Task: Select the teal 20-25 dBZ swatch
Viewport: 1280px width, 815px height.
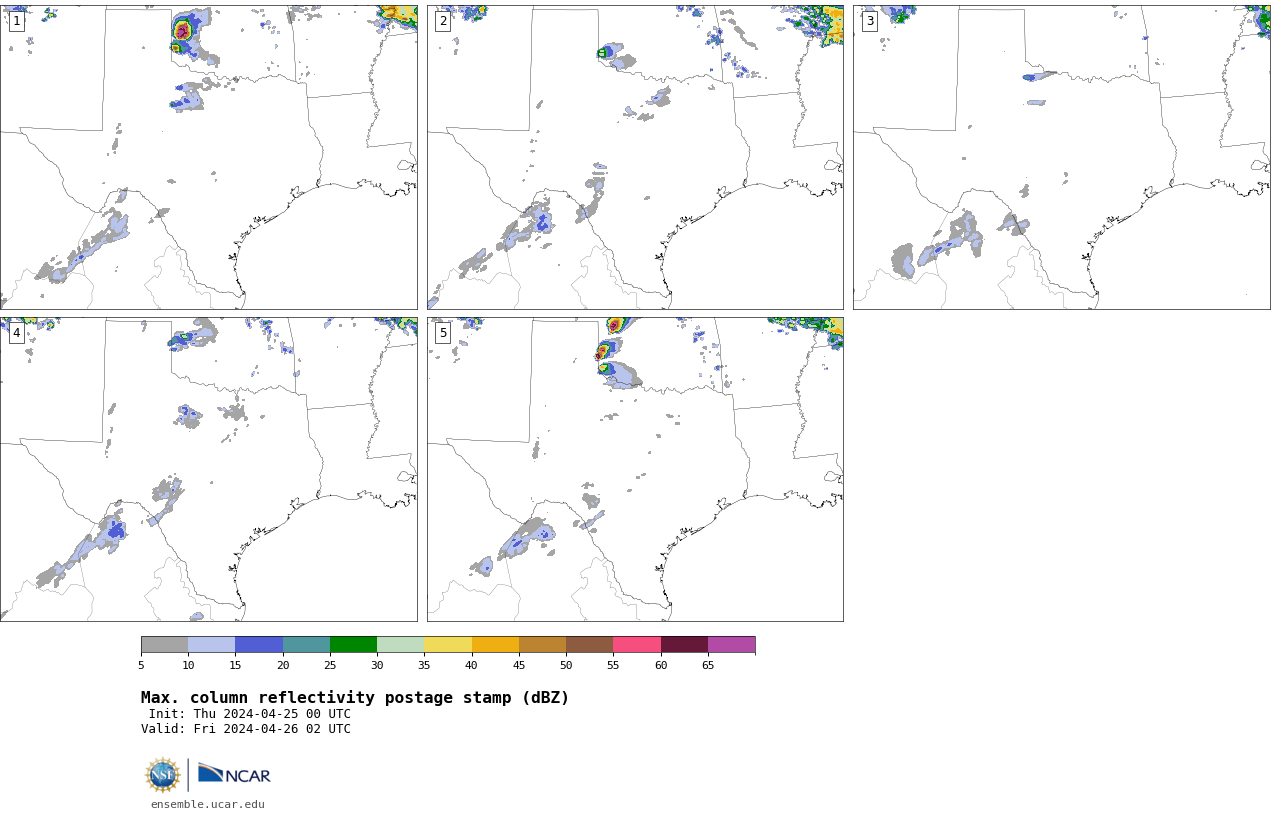Action: [306, 644]
